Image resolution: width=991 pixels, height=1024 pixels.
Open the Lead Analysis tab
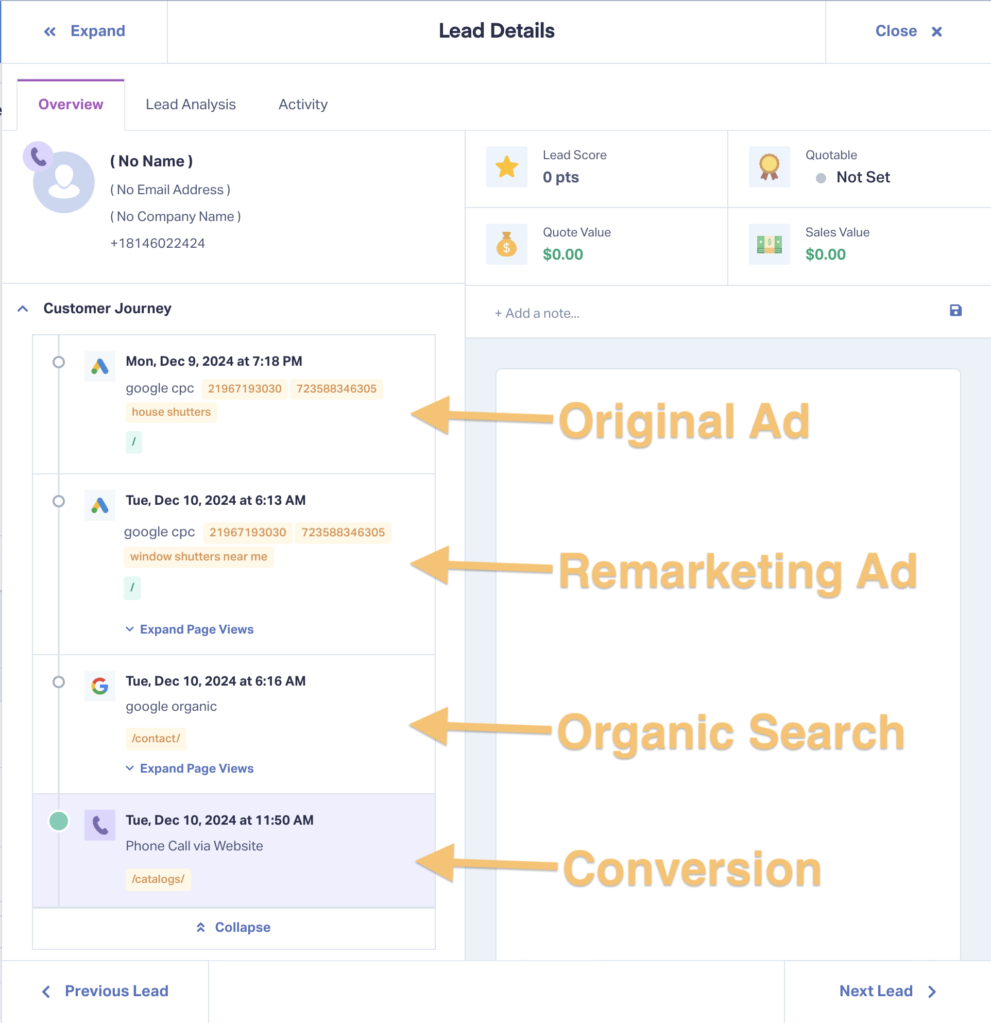click(x=191, y=104)
